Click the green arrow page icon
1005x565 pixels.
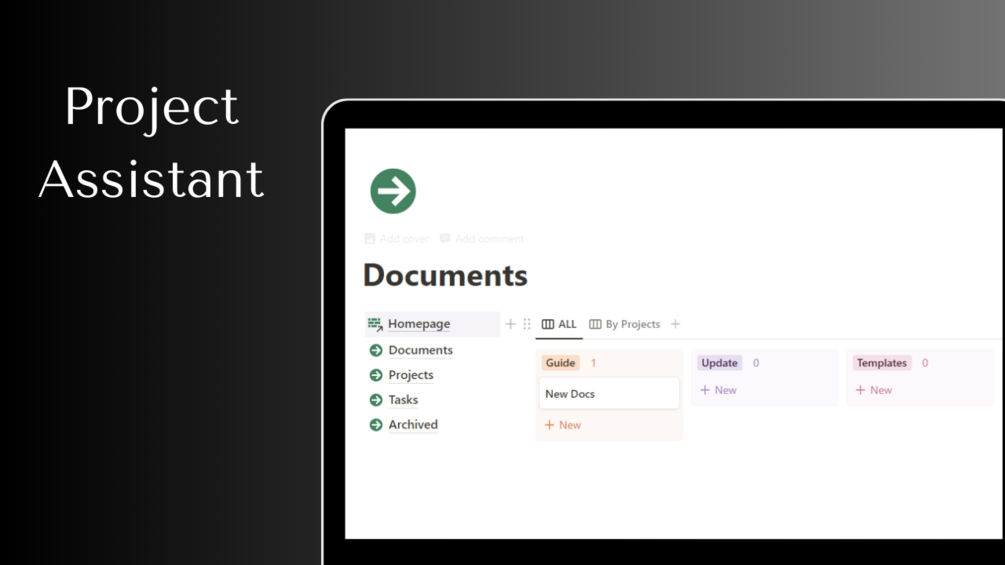point(393,191)
